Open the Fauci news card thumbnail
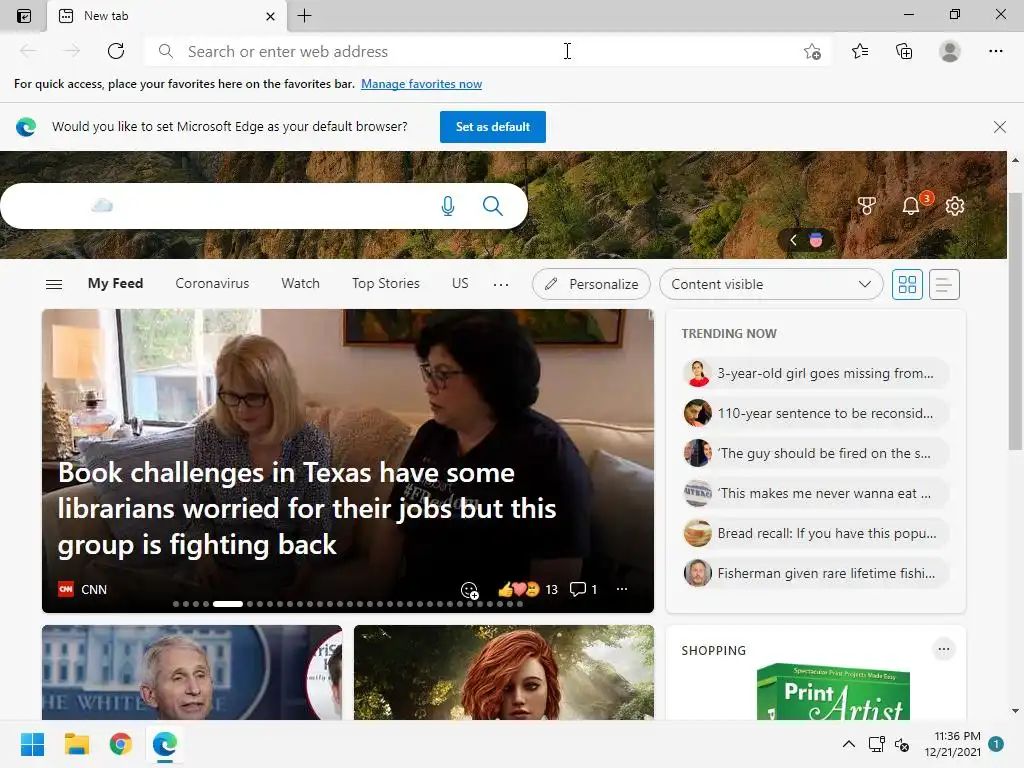 pos(192,673)
